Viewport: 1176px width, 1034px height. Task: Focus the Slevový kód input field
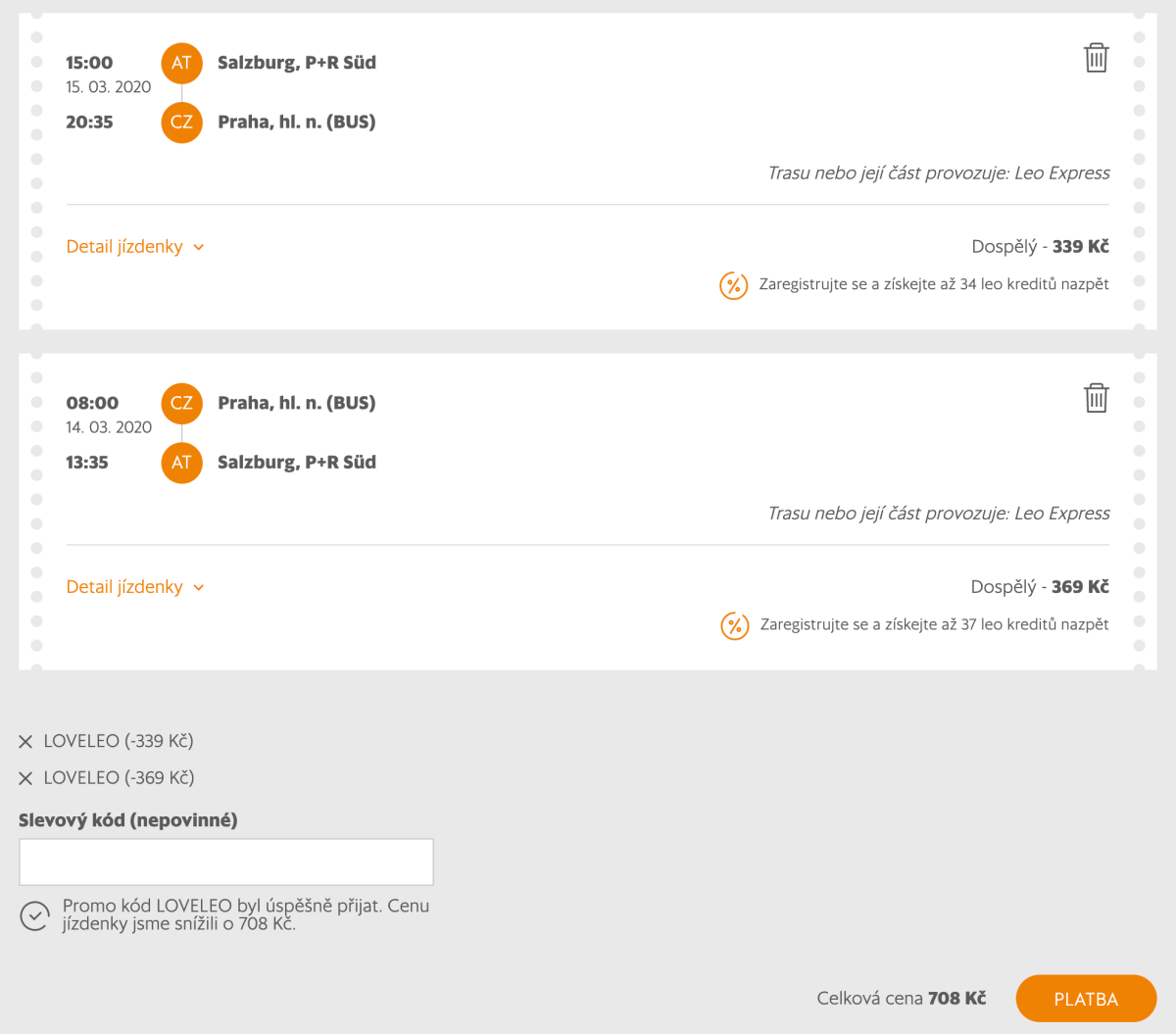point(225,862)
